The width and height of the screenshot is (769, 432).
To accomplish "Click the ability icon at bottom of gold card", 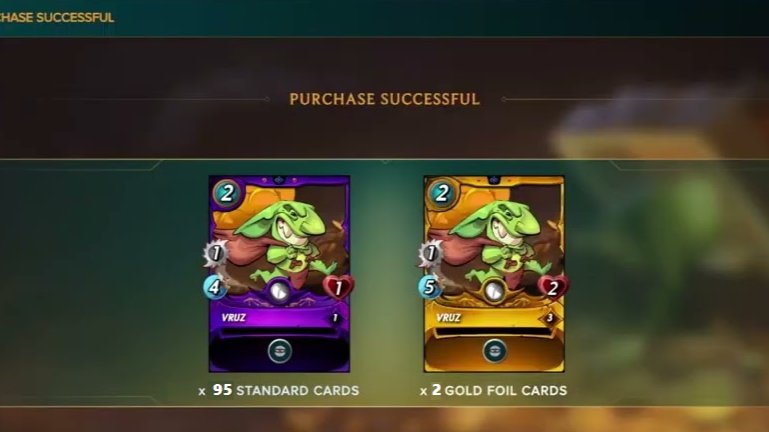I will (494, 352).
